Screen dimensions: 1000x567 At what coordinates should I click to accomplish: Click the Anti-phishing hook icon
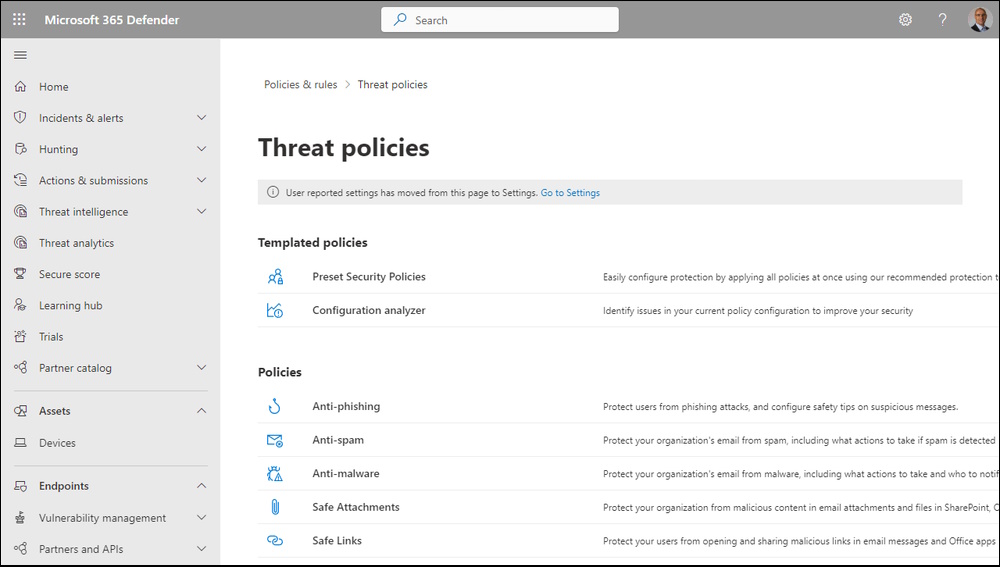coord(275,406)
